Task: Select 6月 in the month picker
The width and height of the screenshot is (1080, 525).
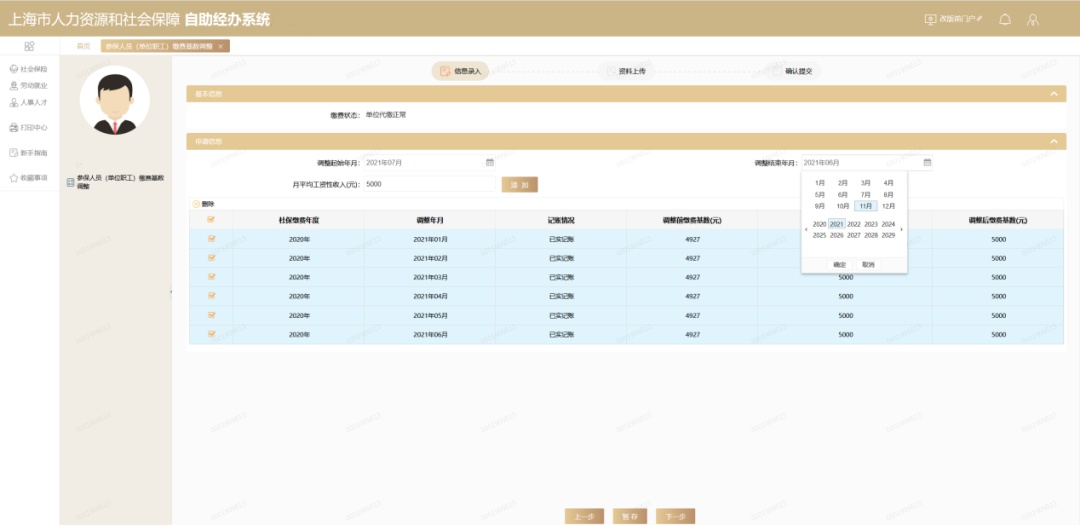Action: coord(842,195)
